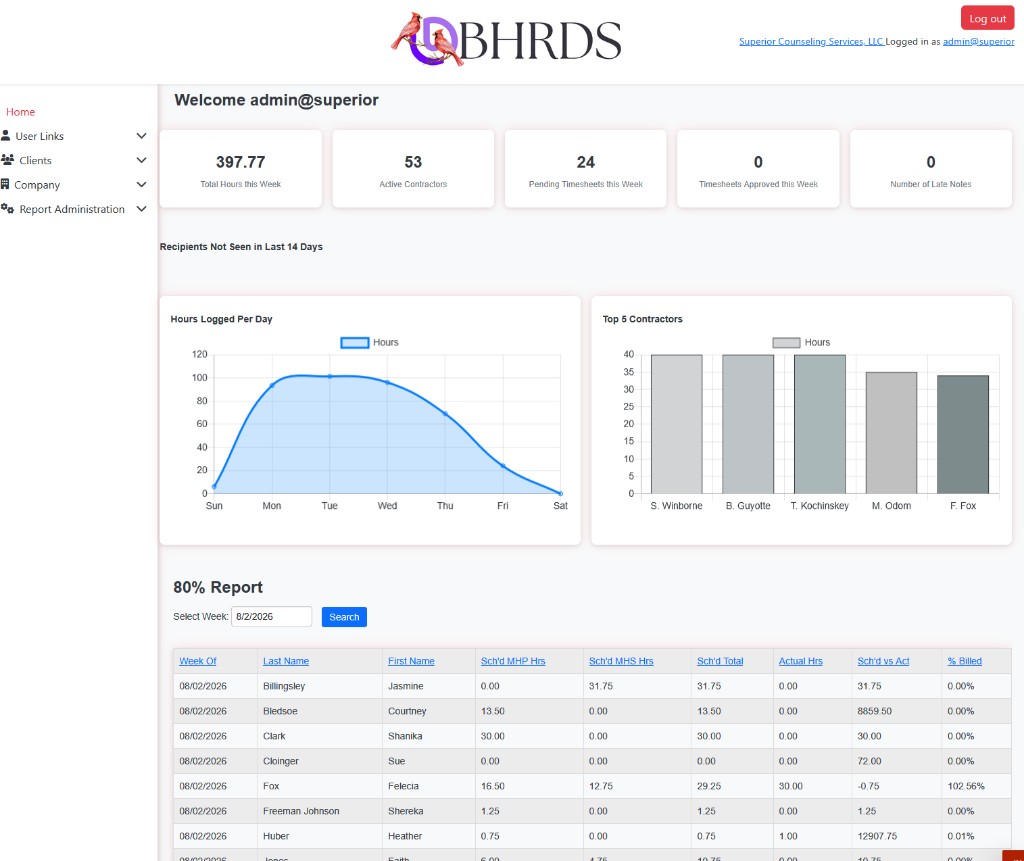
Task: Click the Select Week date field
Action: (x=271, y=617)
